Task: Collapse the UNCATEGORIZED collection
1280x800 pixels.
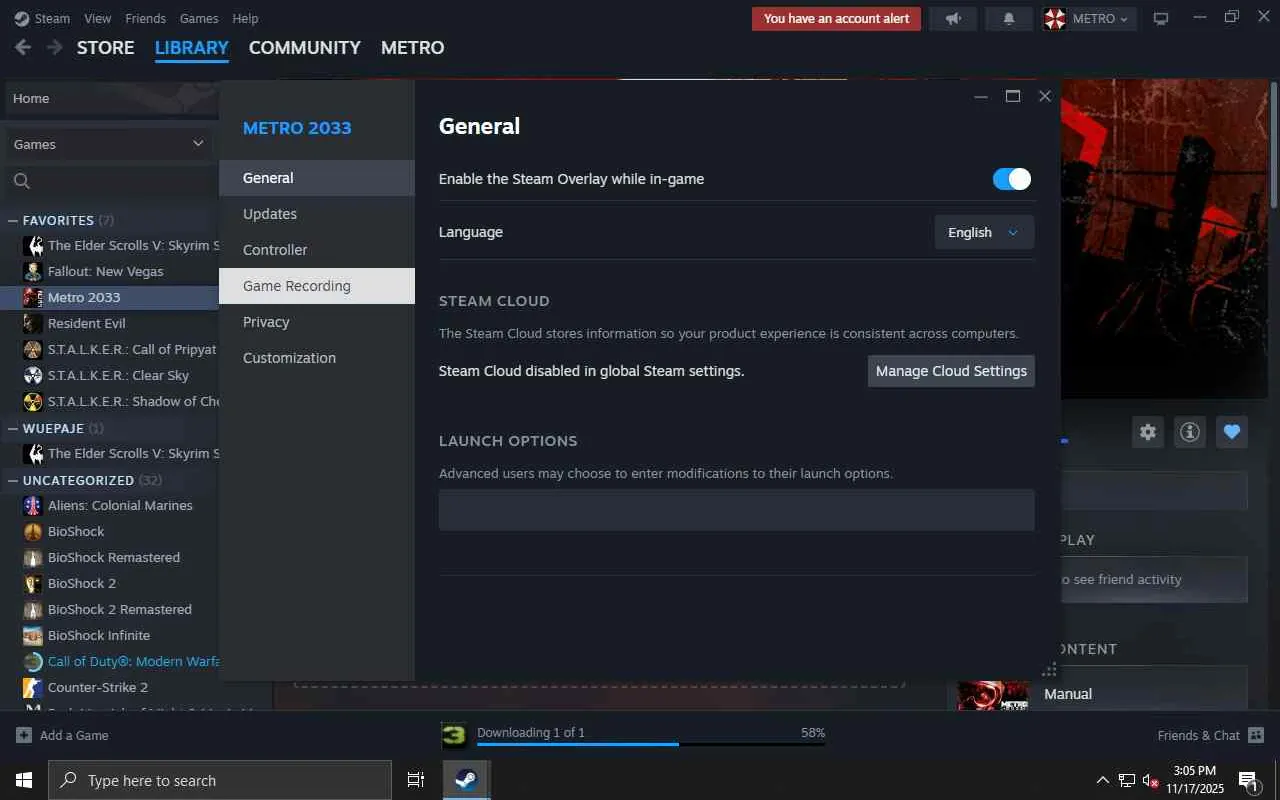Action: [x=13, y=480]
